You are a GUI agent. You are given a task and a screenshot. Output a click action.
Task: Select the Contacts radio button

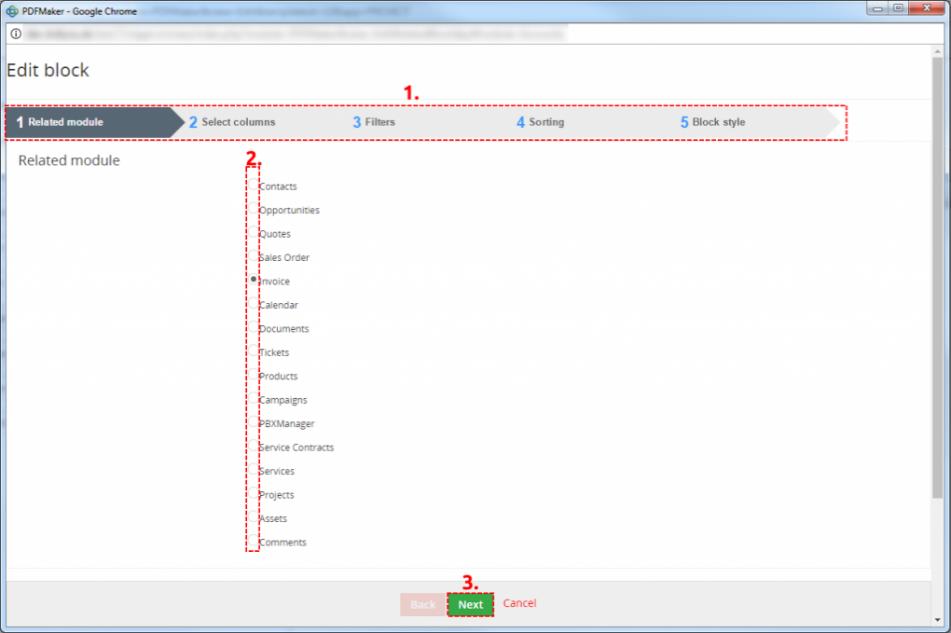click(x=254, y=187)
